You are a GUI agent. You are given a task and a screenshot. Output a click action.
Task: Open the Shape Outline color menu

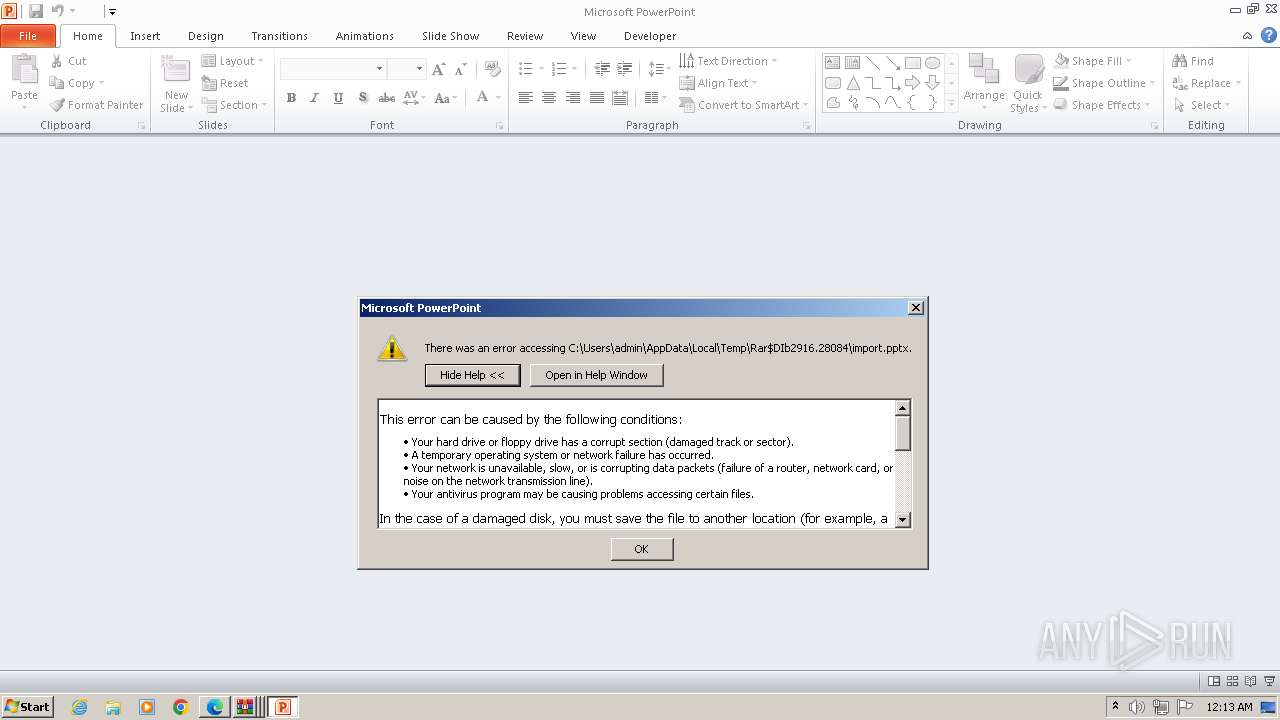tap(1104, 83)
